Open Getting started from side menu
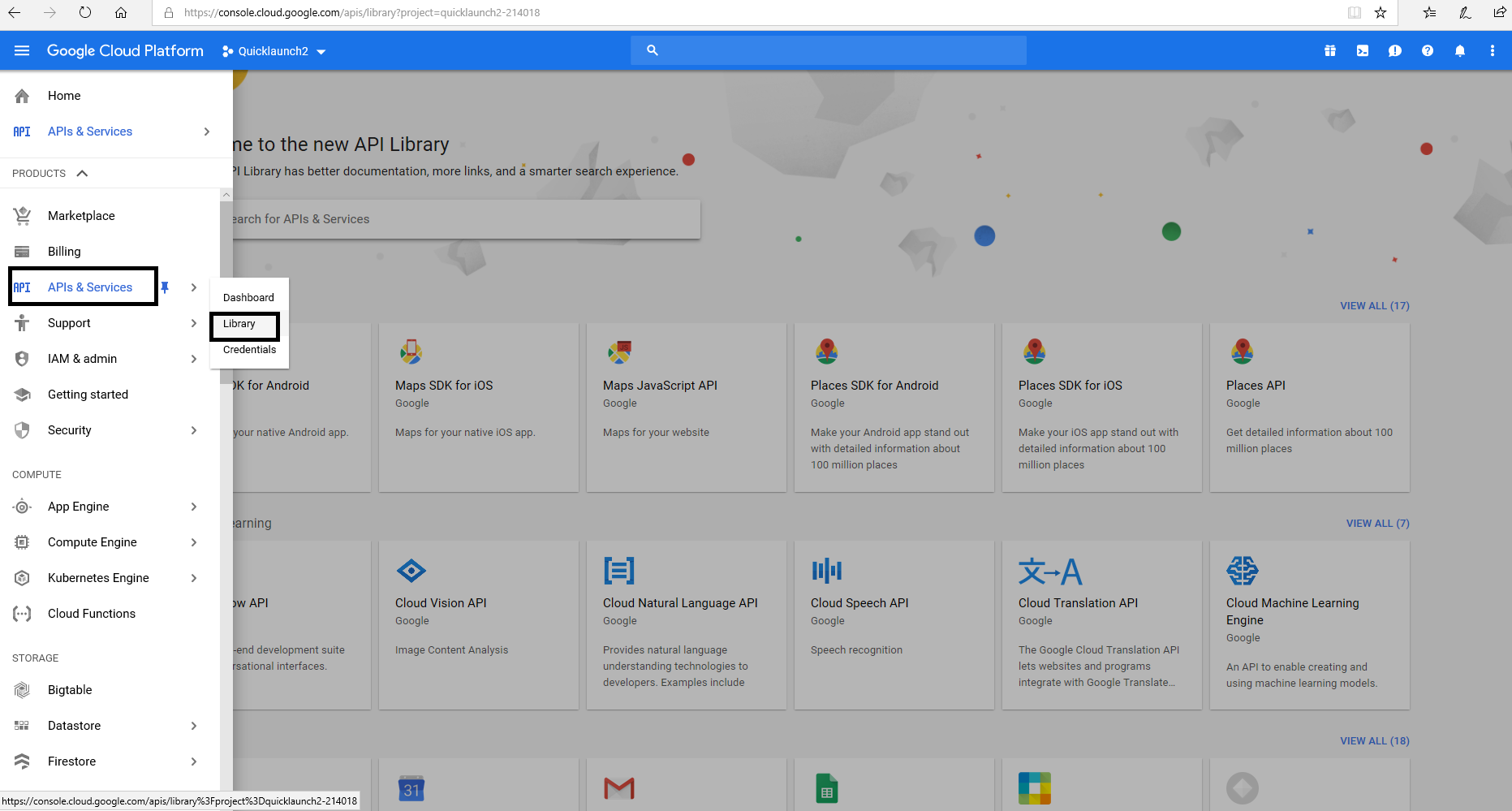The height and width of the screenshot is (811, 1512). click(88, 395)
